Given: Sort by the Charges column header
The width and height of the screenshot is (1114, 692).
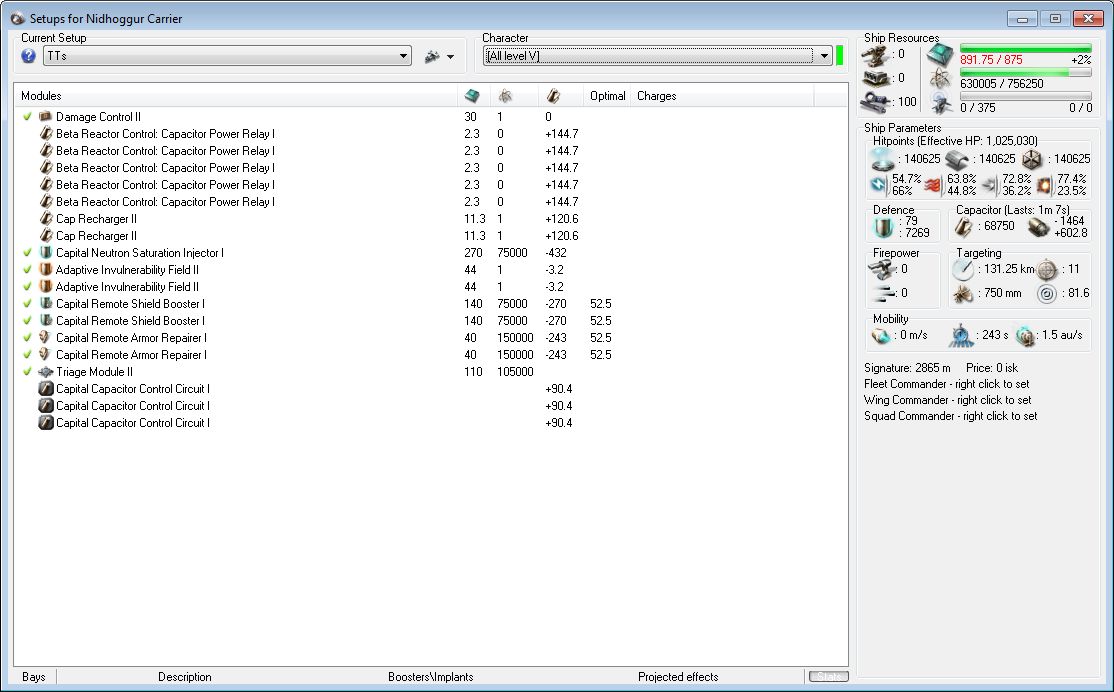Looking at the screenshot, I should pyautogui.click(x=656, y=96).
